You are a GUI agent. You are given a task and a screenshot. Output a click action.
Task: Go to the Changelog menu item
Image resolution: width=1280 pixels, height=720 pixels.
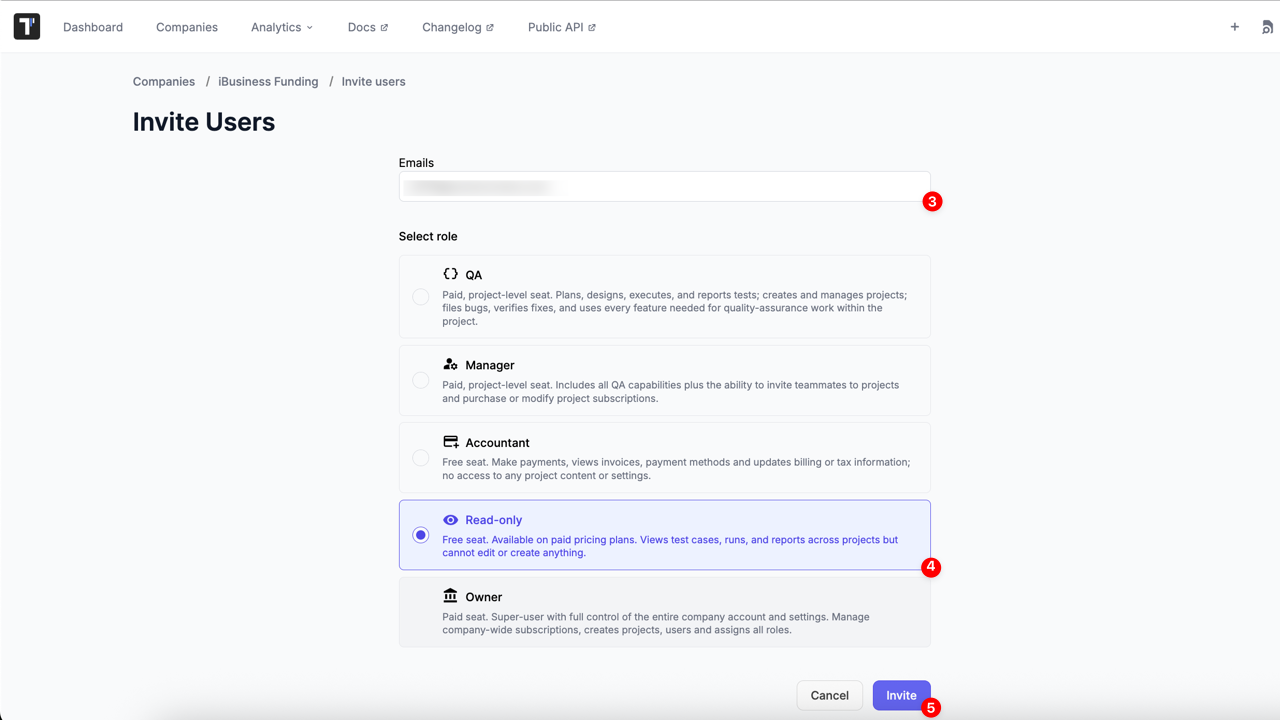pyautogui.click(x=452, y=27)
